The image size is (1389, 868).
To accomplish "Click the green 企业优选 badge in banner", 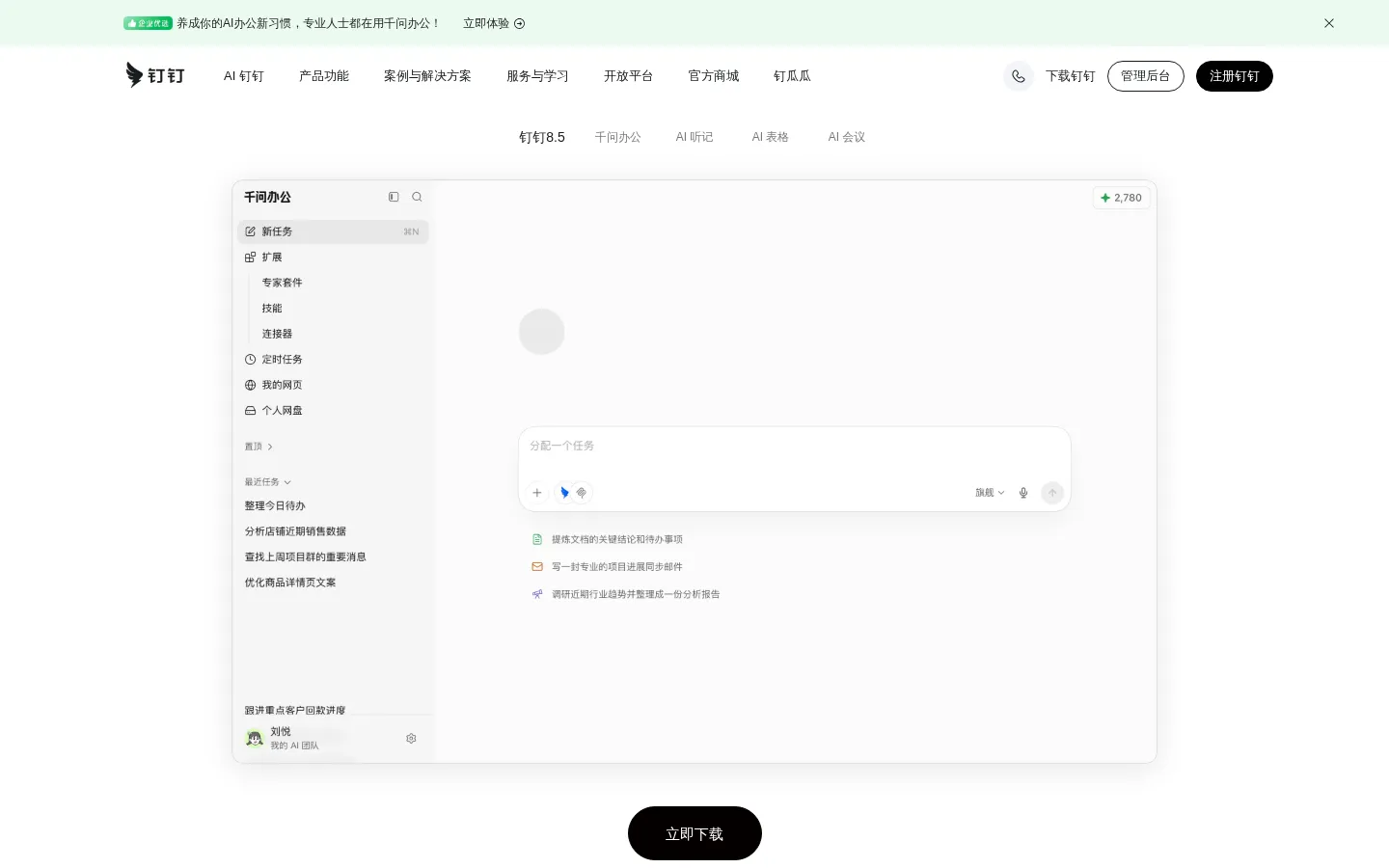I will (148, 23).
